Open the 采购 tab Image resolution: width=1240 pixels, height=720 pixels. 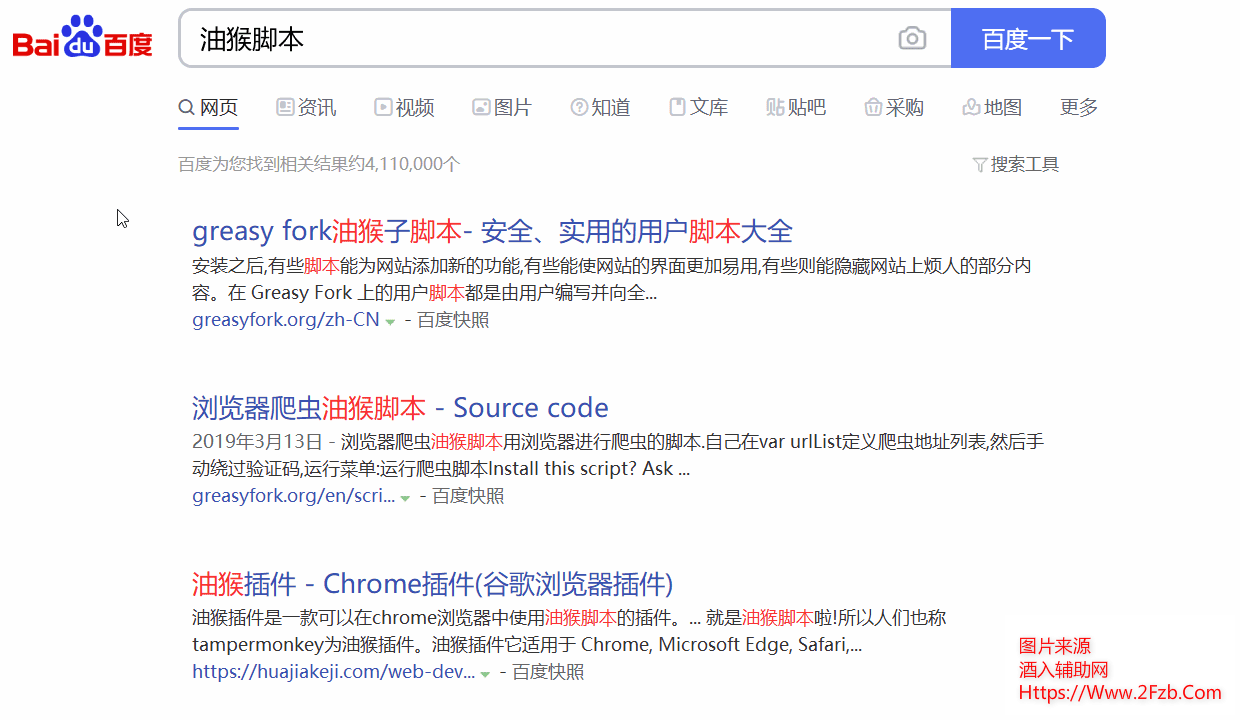pyautogui.click(x=894, y=107)
